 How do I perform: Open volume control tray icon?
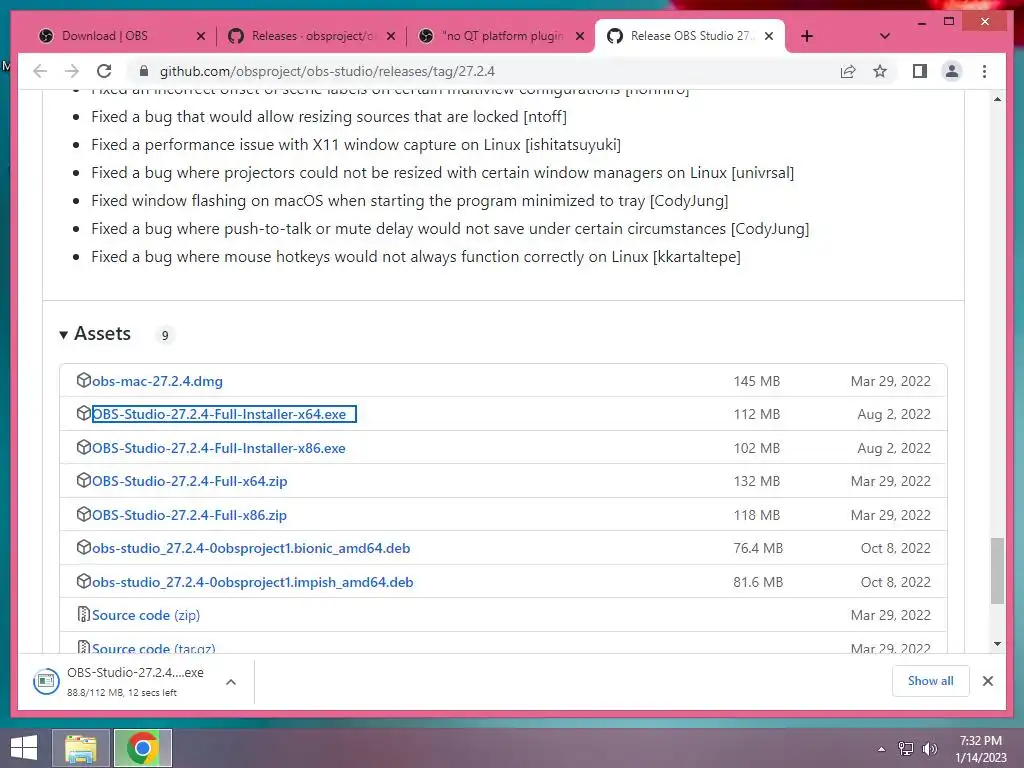[x=930, y=749]
